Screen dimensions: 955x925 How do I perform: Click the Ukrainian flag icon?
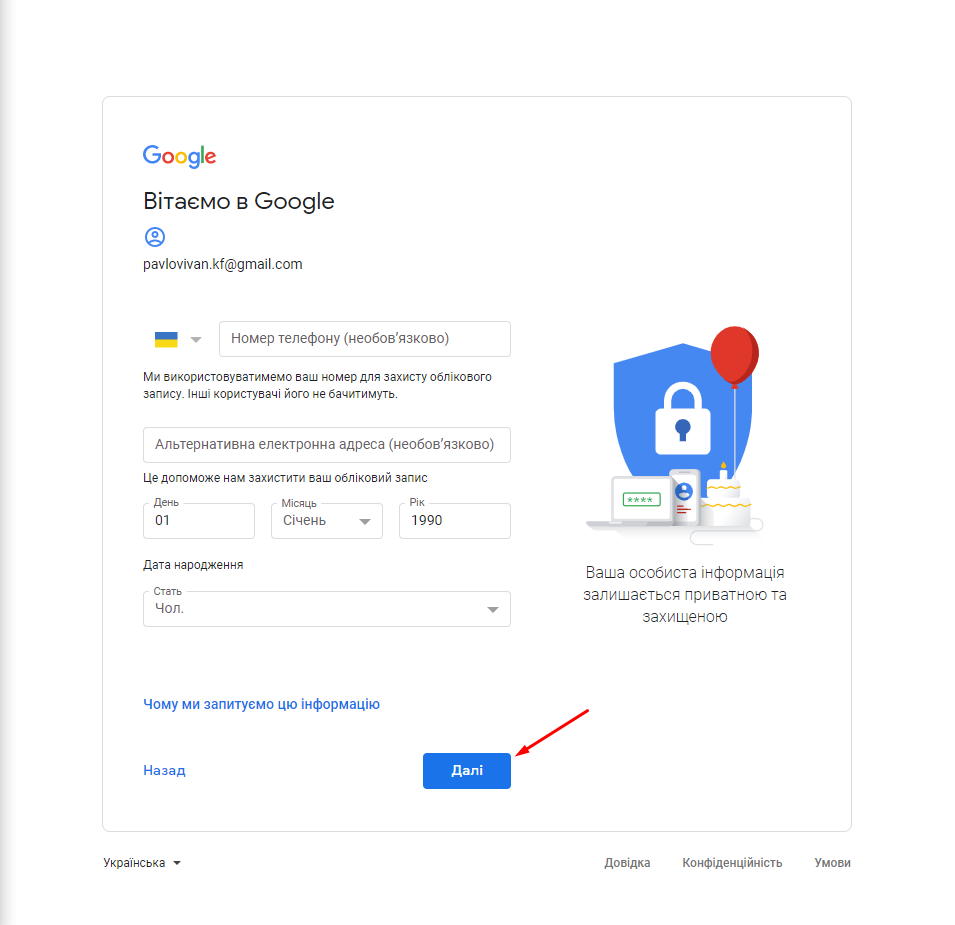pyautogui.click(x=166, y=339)
